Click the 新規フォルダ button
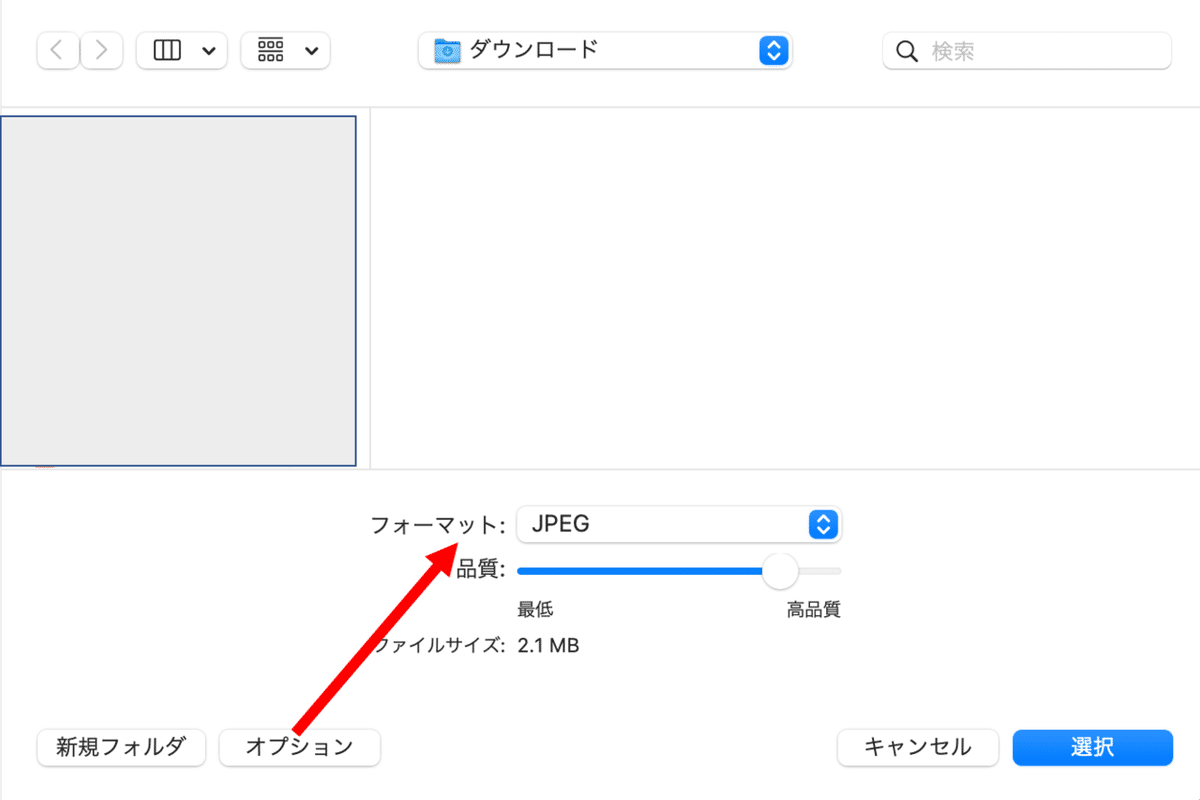Viewport: 1200px width, 800px height. (121, 746)
